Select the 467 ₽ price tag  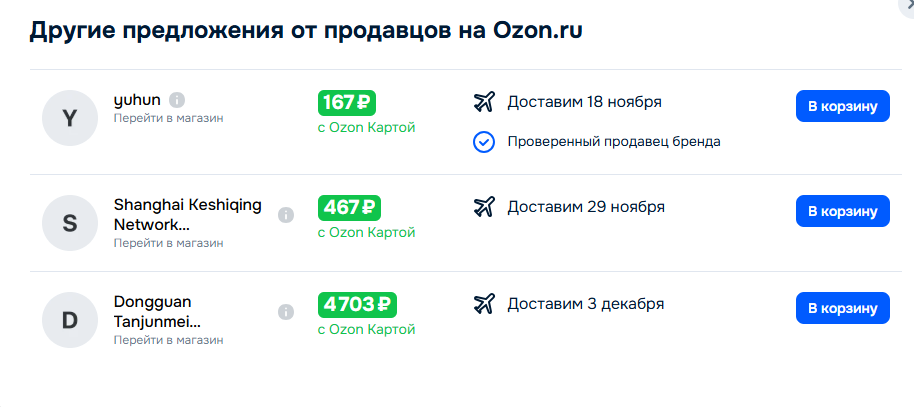(349, 207)
